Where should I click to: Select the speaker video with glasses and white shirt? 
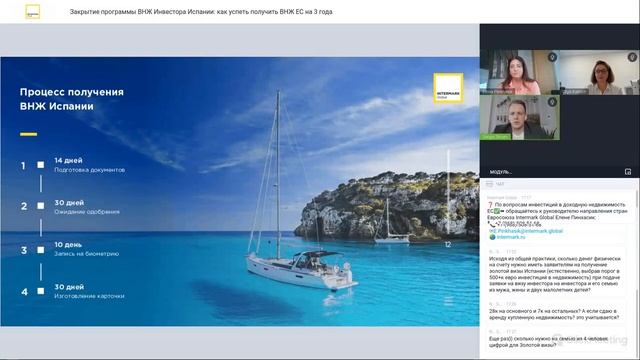point(600,72)
